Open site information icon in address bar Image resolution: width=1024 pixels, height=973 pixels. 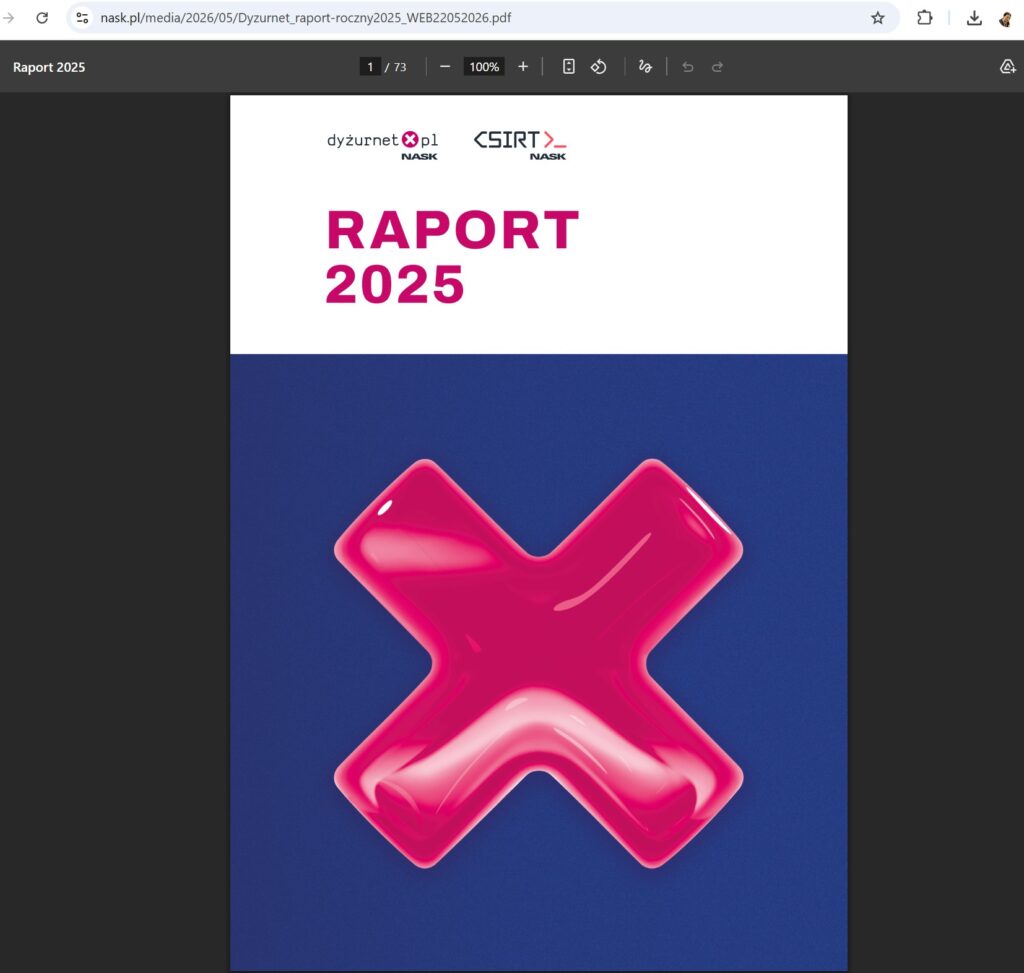click(82, 18)
